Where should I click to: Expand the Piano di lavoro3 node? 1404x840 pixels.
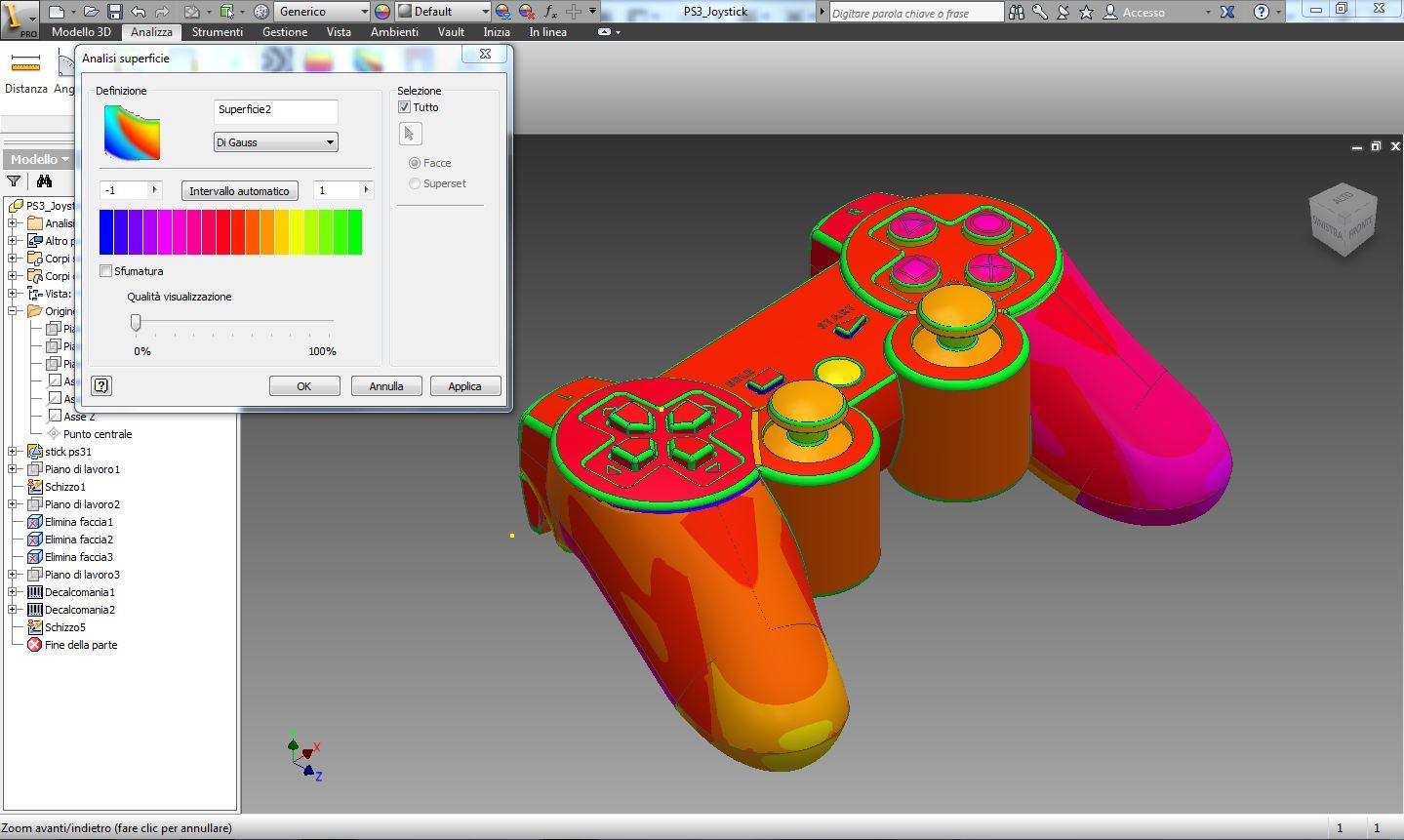(13, 575)
